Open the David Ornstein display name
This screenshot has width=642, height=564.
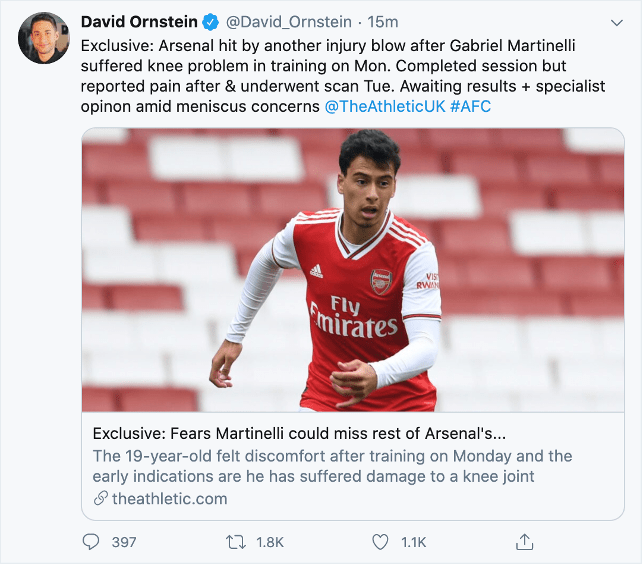coord(140,21)
